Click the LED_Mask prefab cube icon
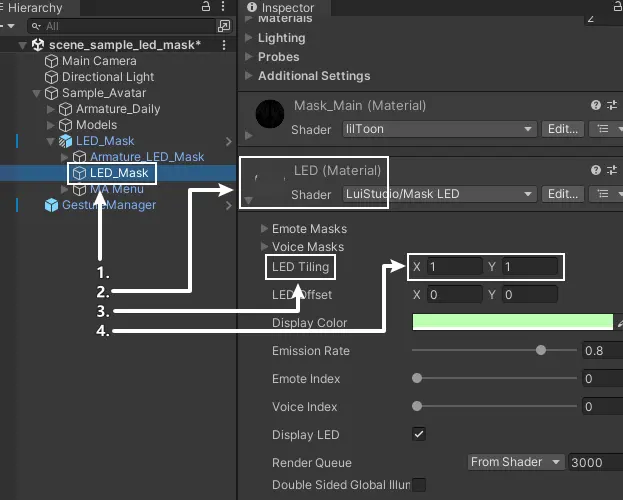 coord(66,141)
